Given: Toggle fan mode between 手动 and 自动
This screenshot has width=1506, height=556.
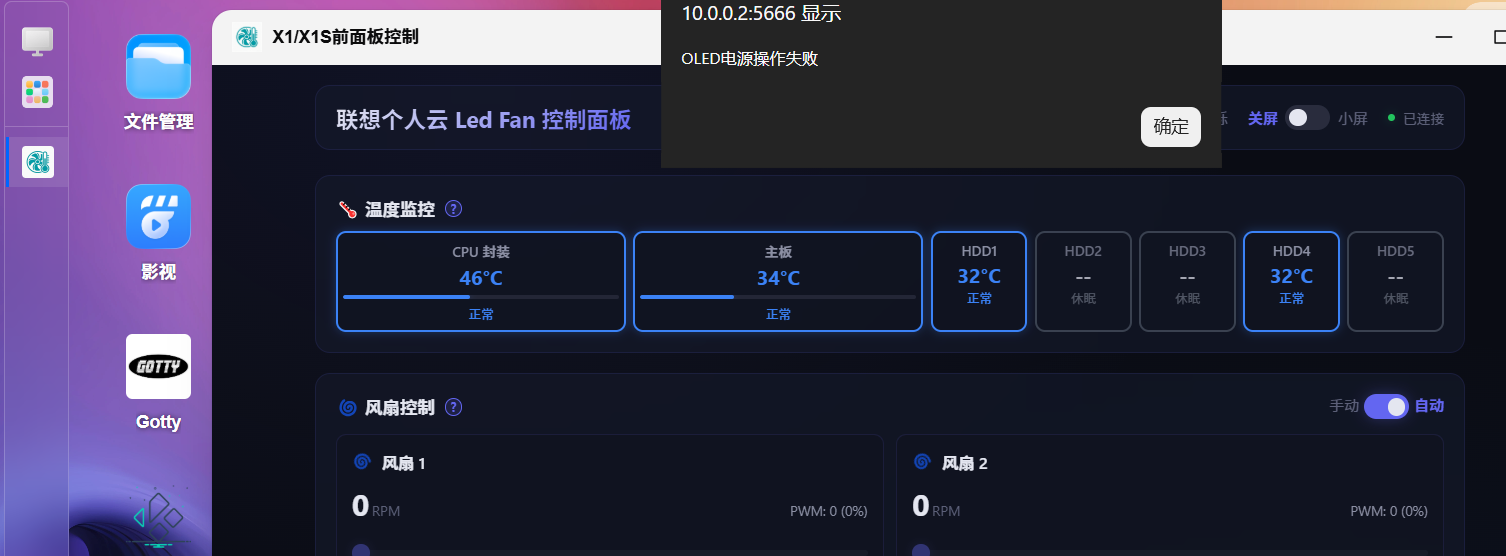Looking at the screenshot, I should (x=1386, y=406).
